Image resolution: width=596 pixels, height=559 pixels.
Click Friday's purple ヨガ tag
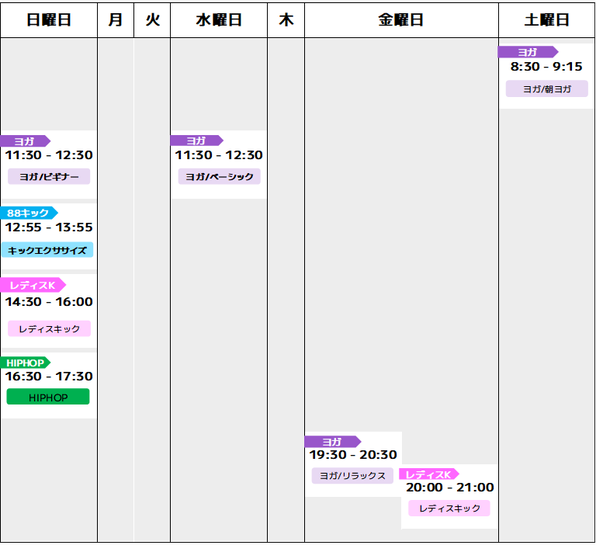(x=333, y=442)
